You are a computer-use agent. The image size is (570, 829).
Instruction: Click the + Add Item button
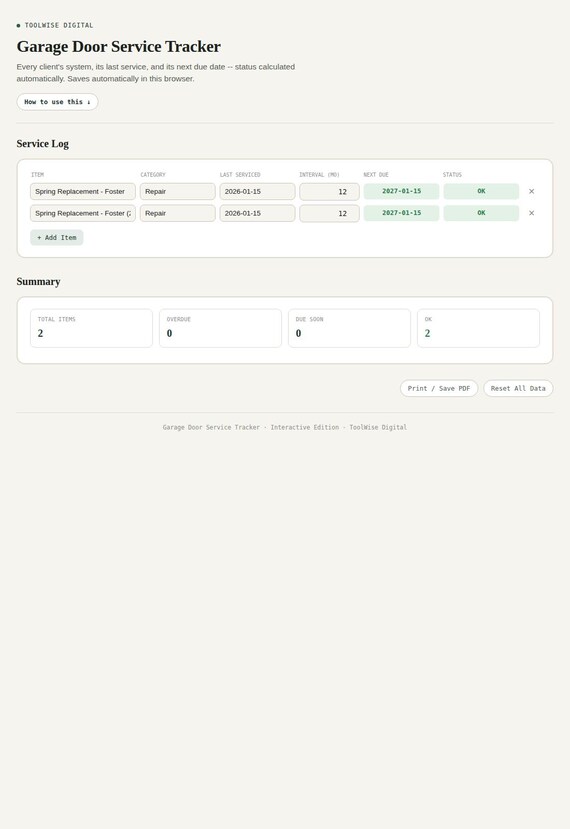point(57,238)
